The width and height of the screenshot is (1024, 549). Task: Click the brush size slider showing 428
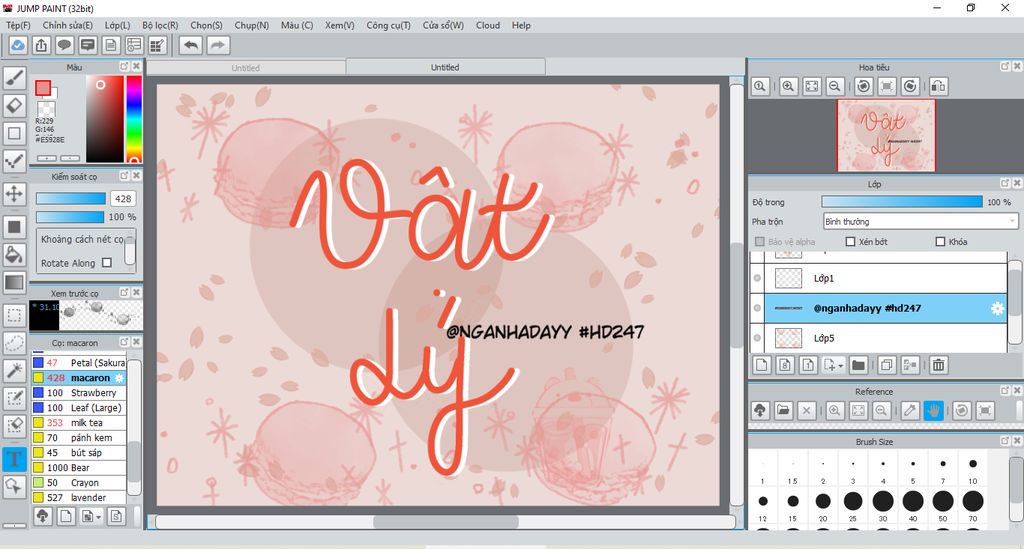[71, 198]
